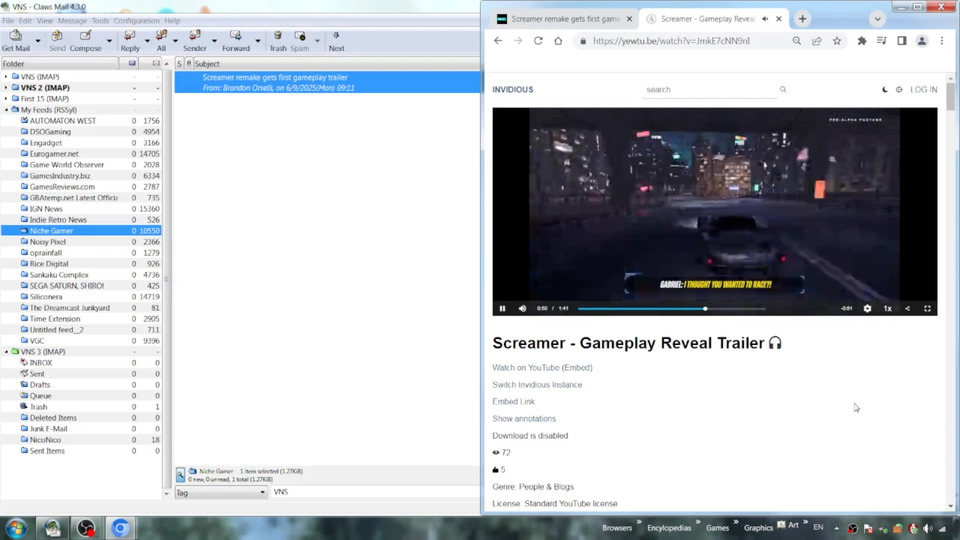This screenshot has height=540, width=960.
Task: Open Get Mail dropdown arrow
Action: pyautogui.click(x=37, y=41)
